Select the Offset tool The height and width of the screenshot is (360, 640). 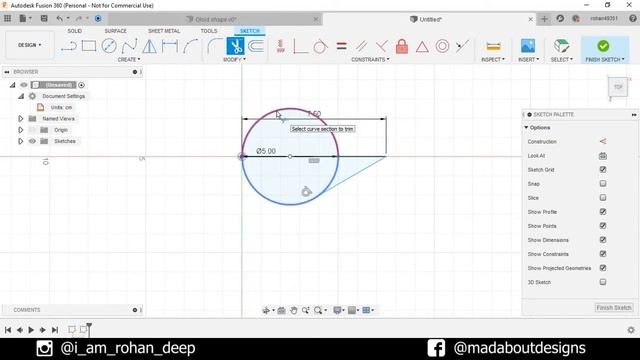coord(256,46)
